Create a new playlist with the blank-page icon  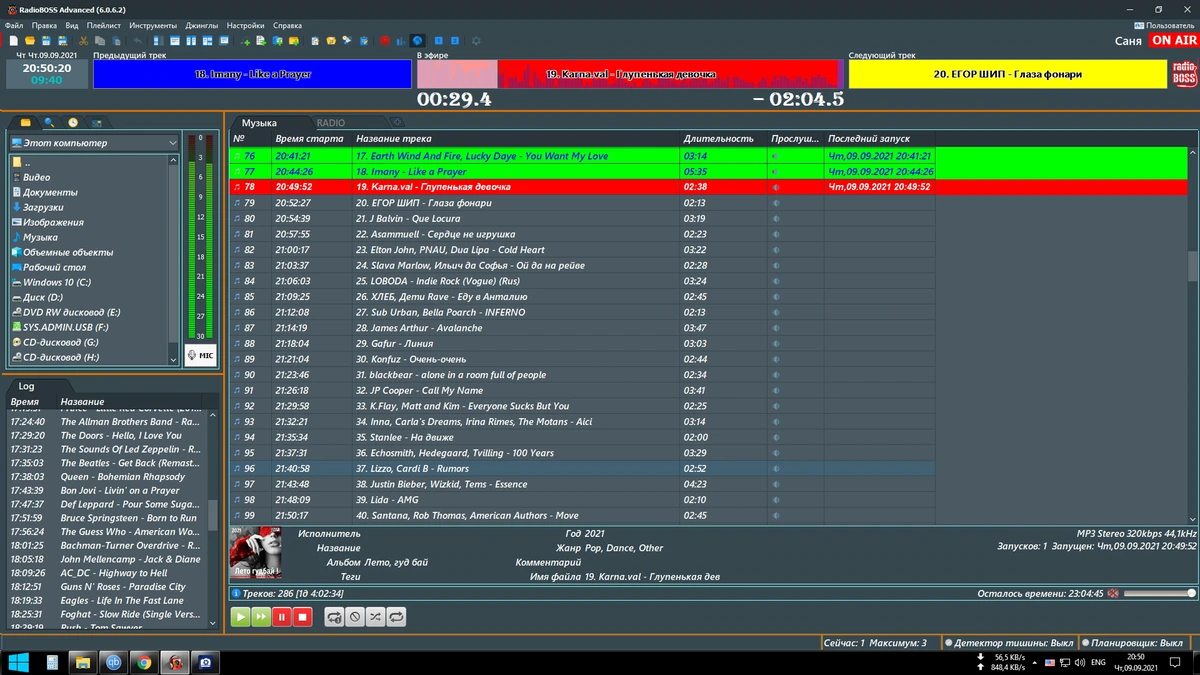point(14,41)
